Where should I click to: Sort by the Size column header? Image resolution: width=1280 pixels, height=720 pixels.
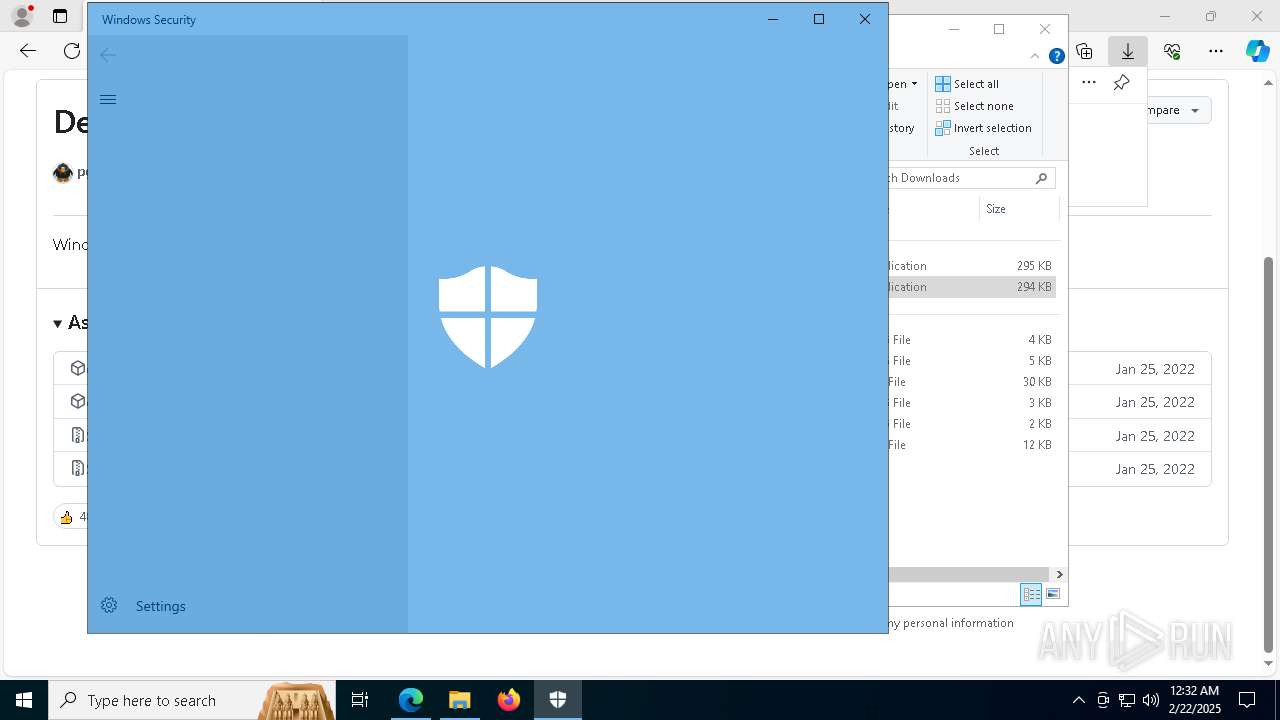point(1018,209)
